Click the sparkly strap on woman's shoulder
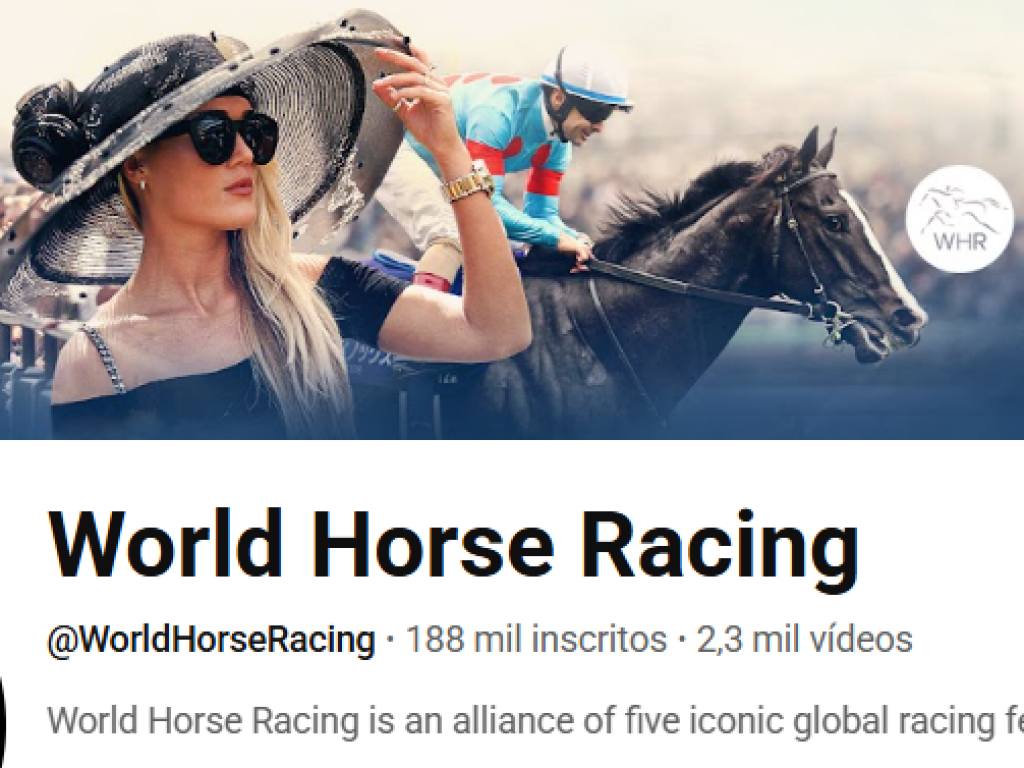The image size is (1024, 768). click(104, 358)
